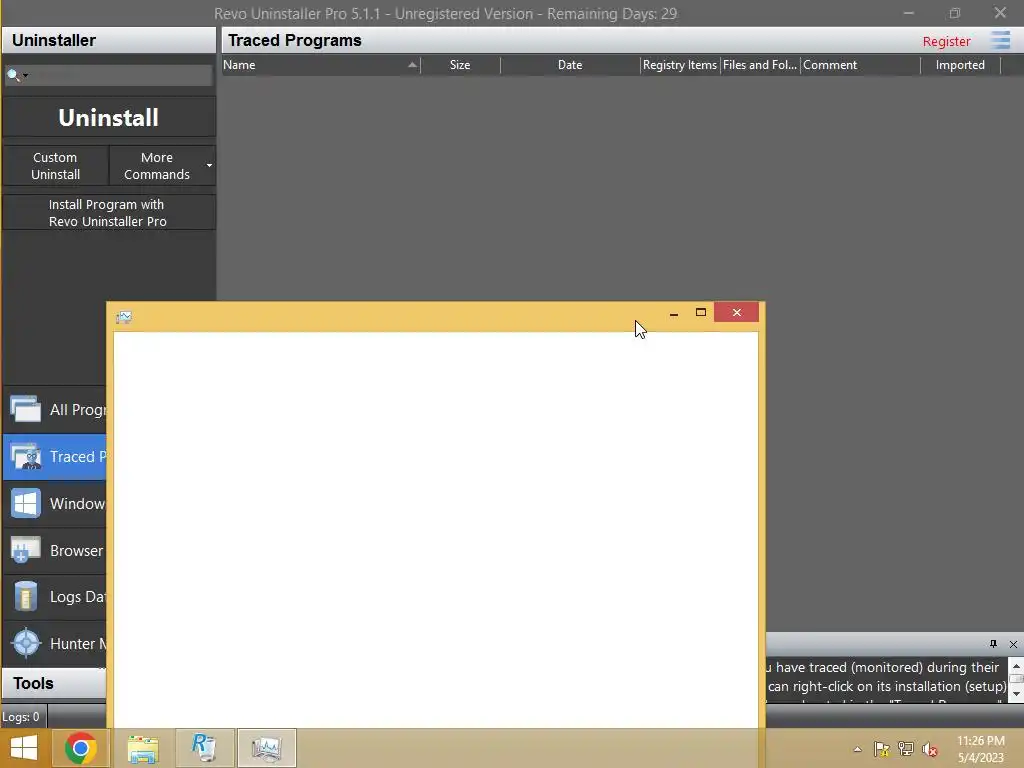Click description panel scroll up arrow
Viewport: 1024px width, 768px height.
(x=1016, y=665)
